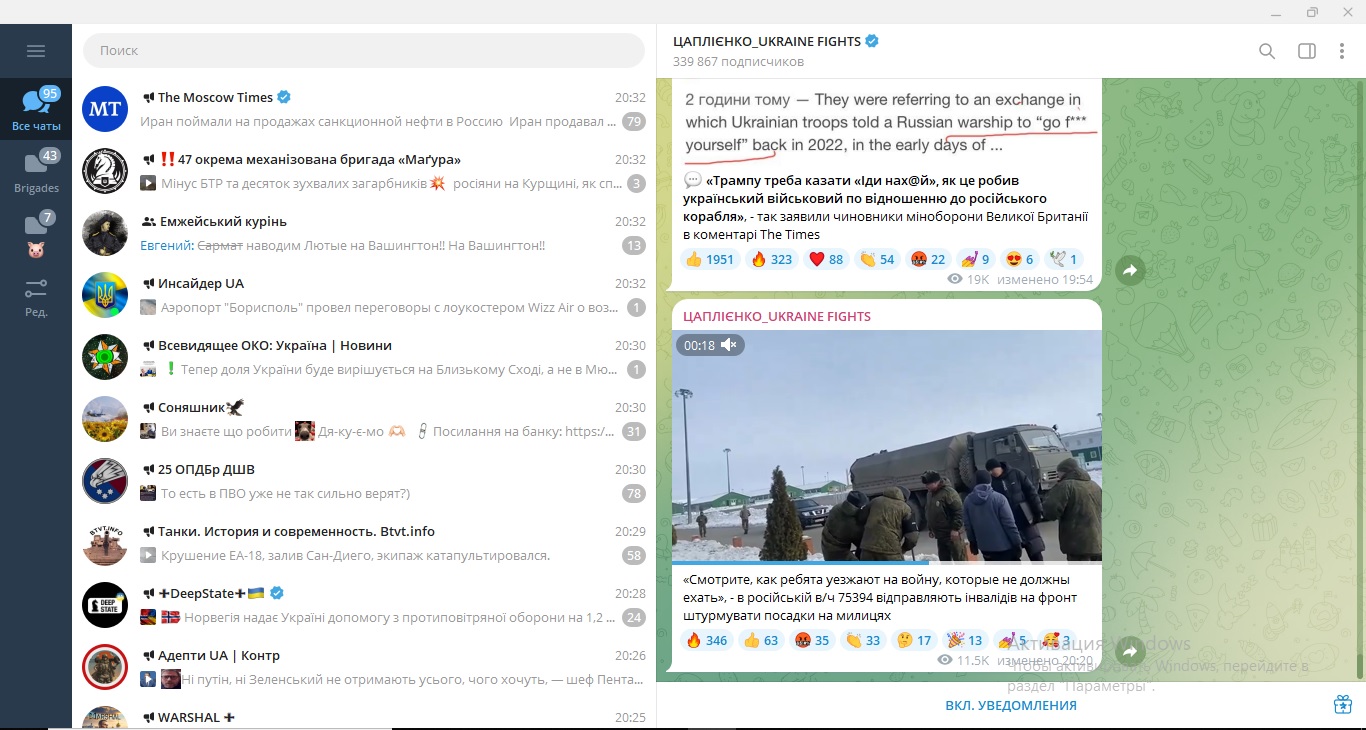Select the "Все чаты" folder
The height and width of the screenshot is (730, 1366).
point(36,109)
